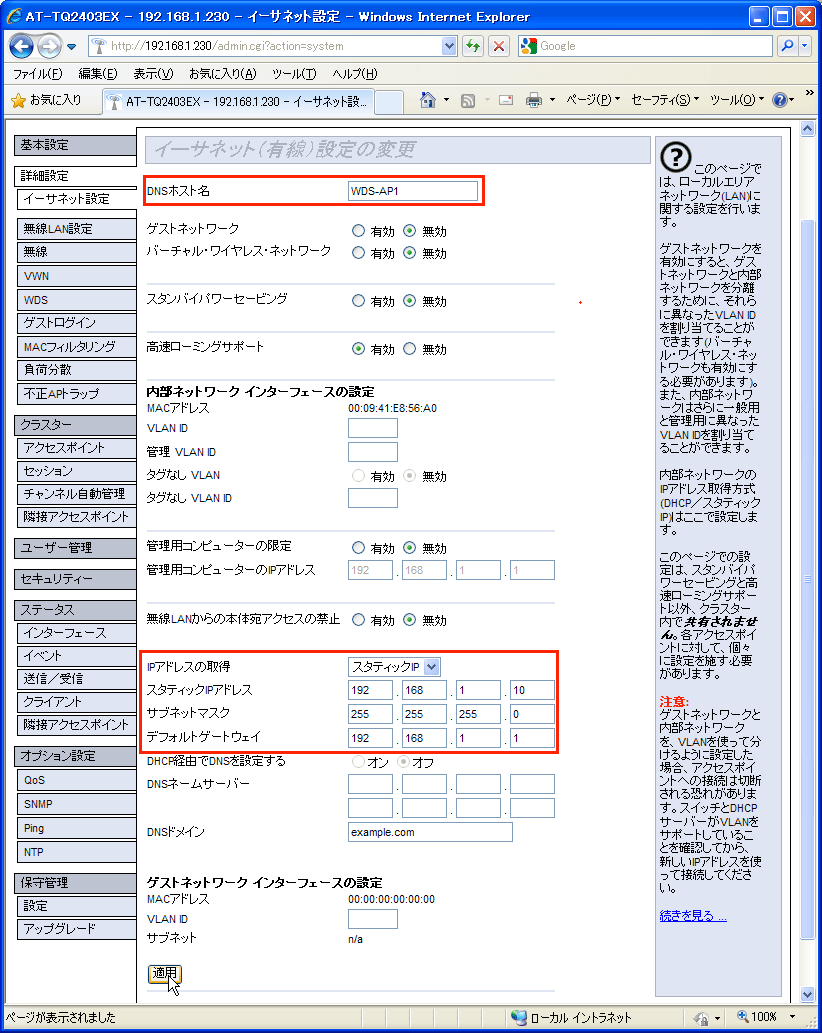Enable 無線LANからの本体宛アクセスの禁止 有効 radio
822x1033 pixels.
(358, 619)
